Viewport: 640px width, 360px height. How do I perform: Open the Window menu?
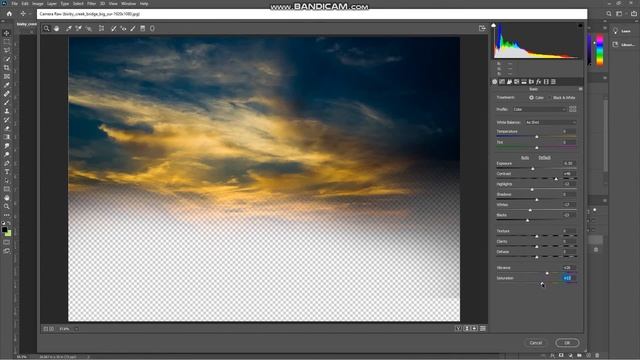coord(128,4)
